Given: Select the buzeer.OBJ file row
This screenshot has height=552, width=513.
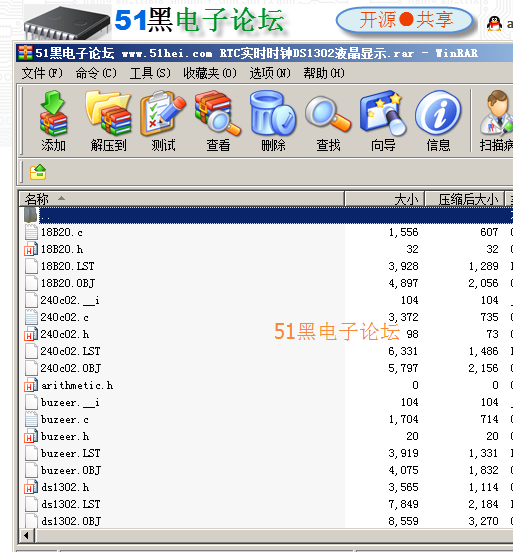Looking at the screenshot, I should point(267,470).
